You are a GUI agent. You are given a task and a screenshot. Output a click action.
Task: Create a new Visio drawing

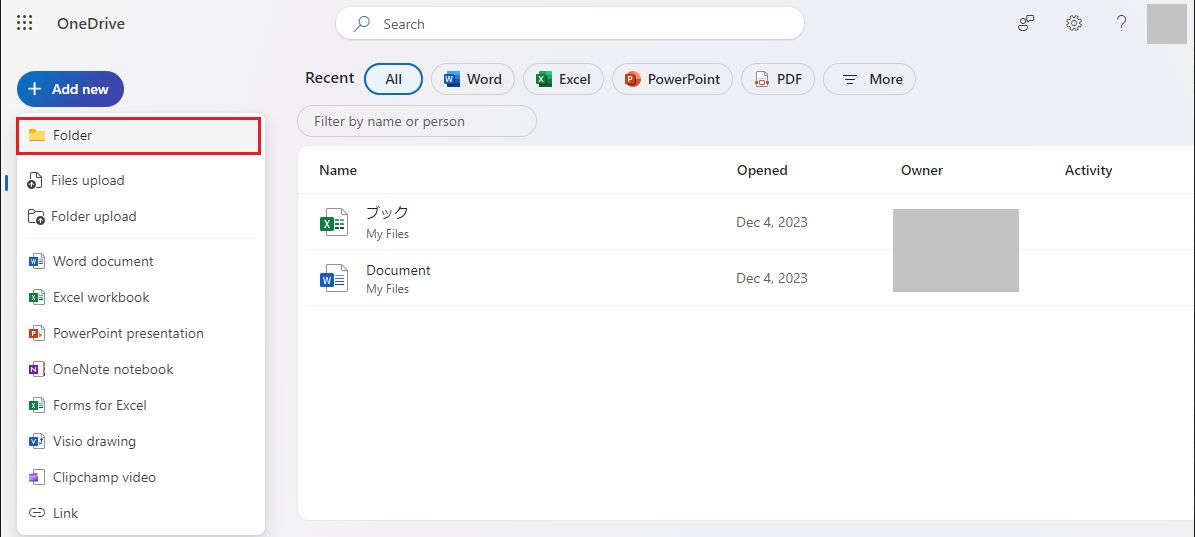(139, 441)
